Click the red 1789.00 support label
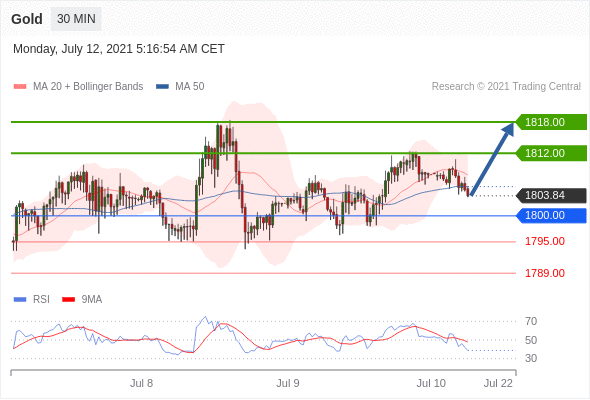 point(544,273)
